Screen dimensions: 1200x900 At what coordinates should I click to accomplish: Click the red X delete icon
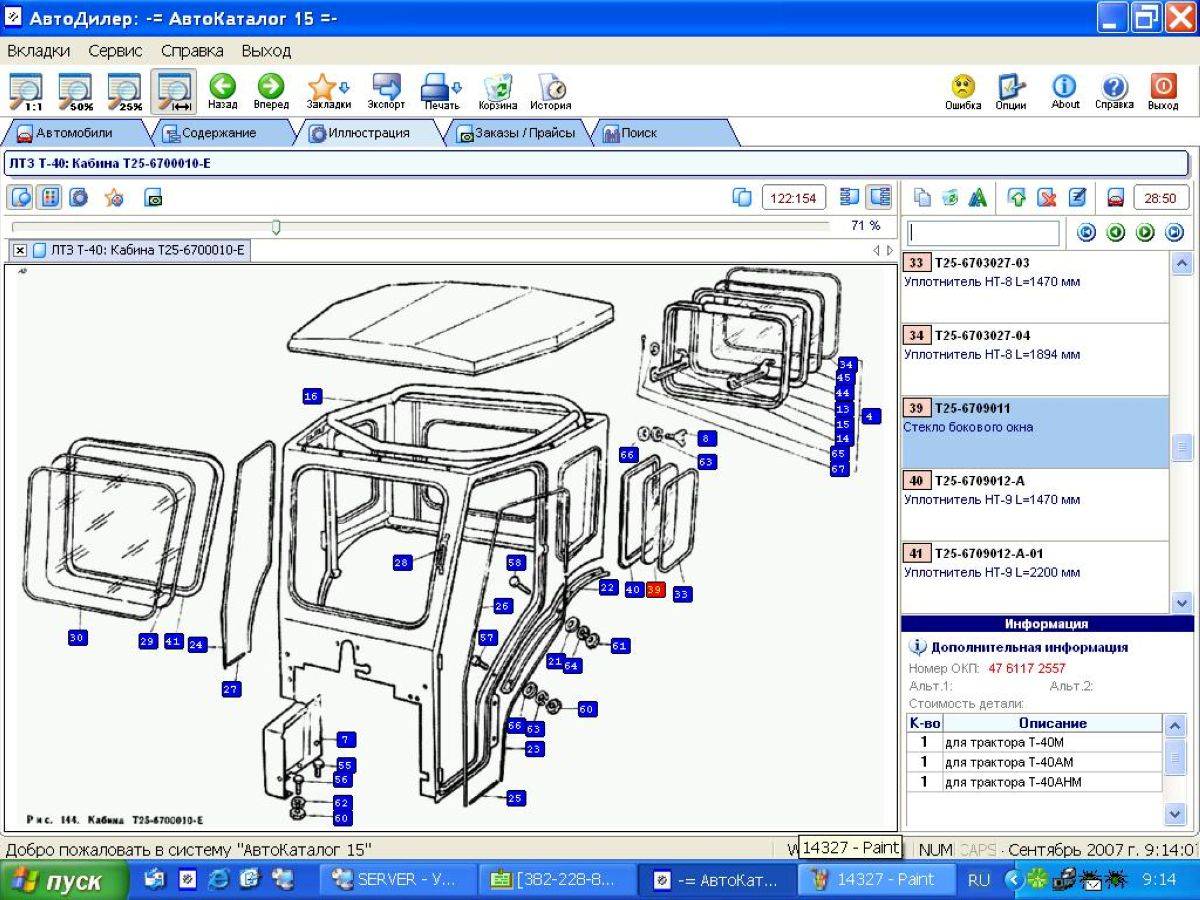click(1046, 198)
